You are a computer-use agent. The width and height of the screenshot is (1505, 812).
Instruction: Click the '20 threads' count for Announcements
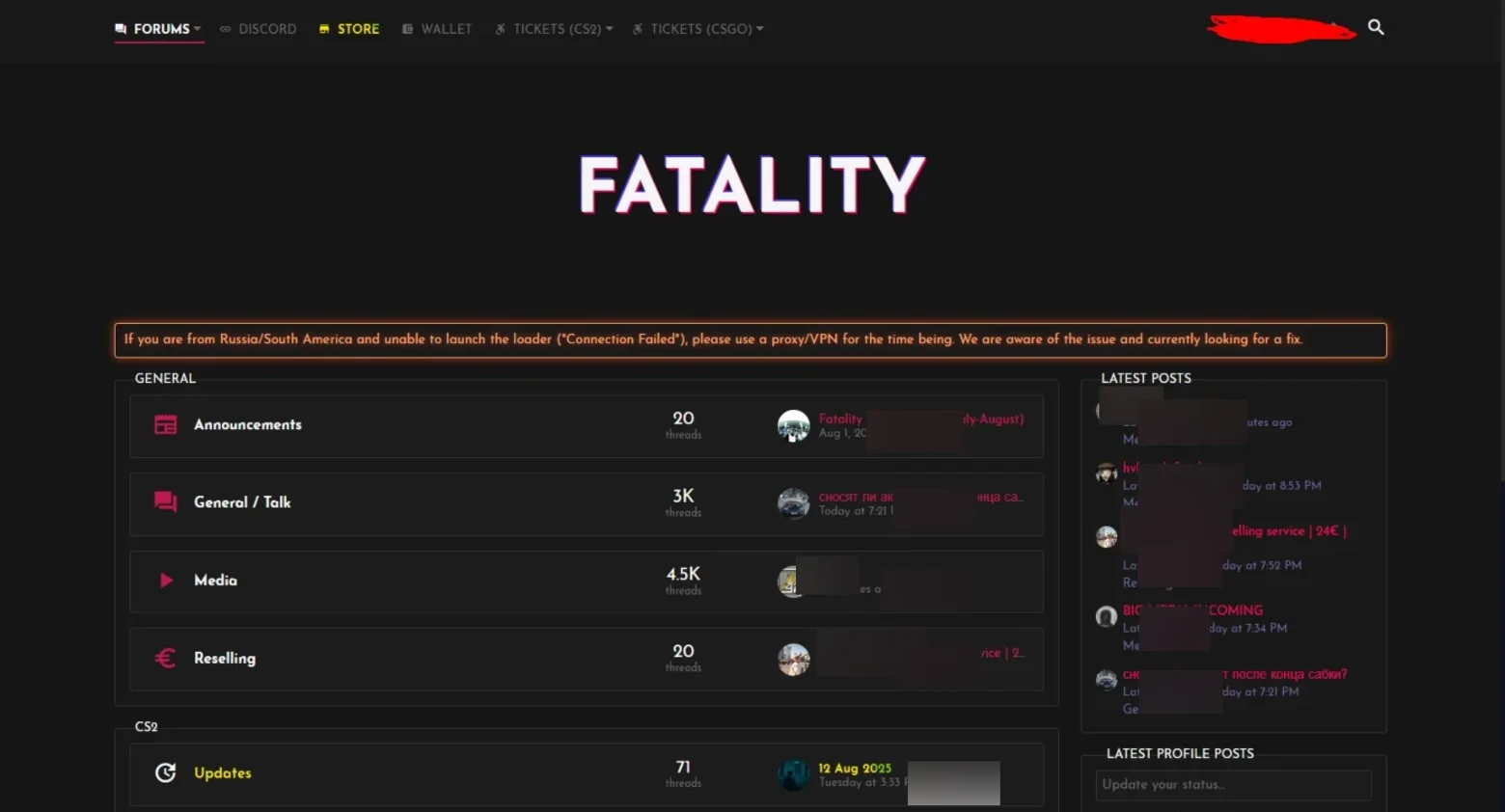683,425
